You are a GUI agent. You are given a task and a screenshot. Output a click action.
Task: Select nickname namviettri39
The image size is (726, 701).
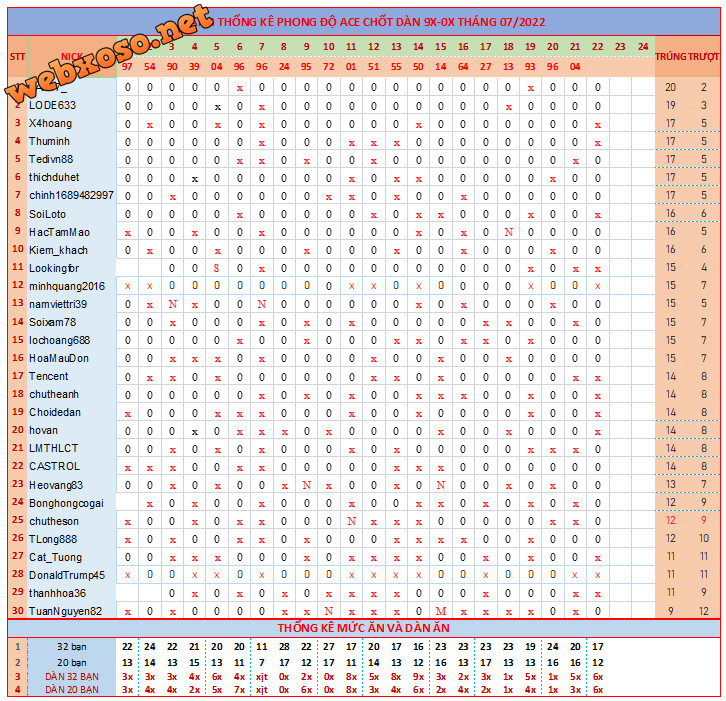[x=58, y=304]
